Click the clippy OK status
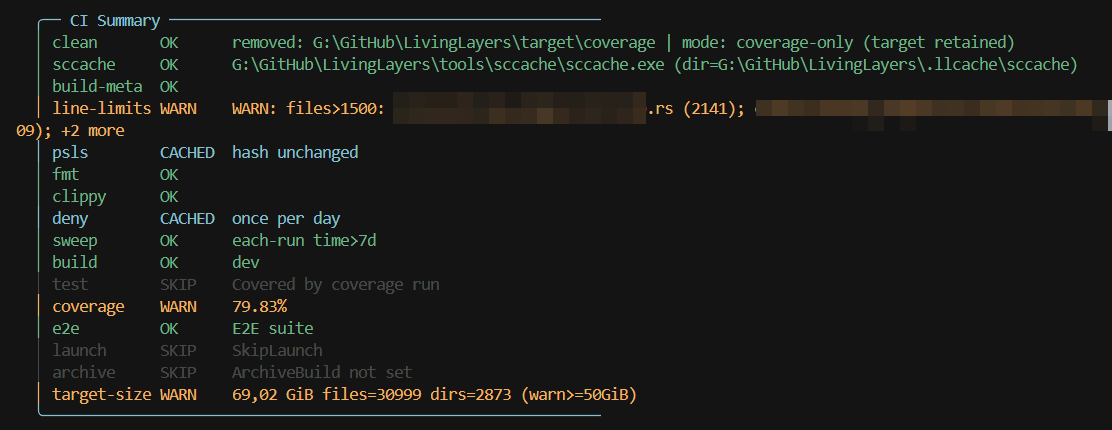This screenshot has width=1112, height=430. 169,197
